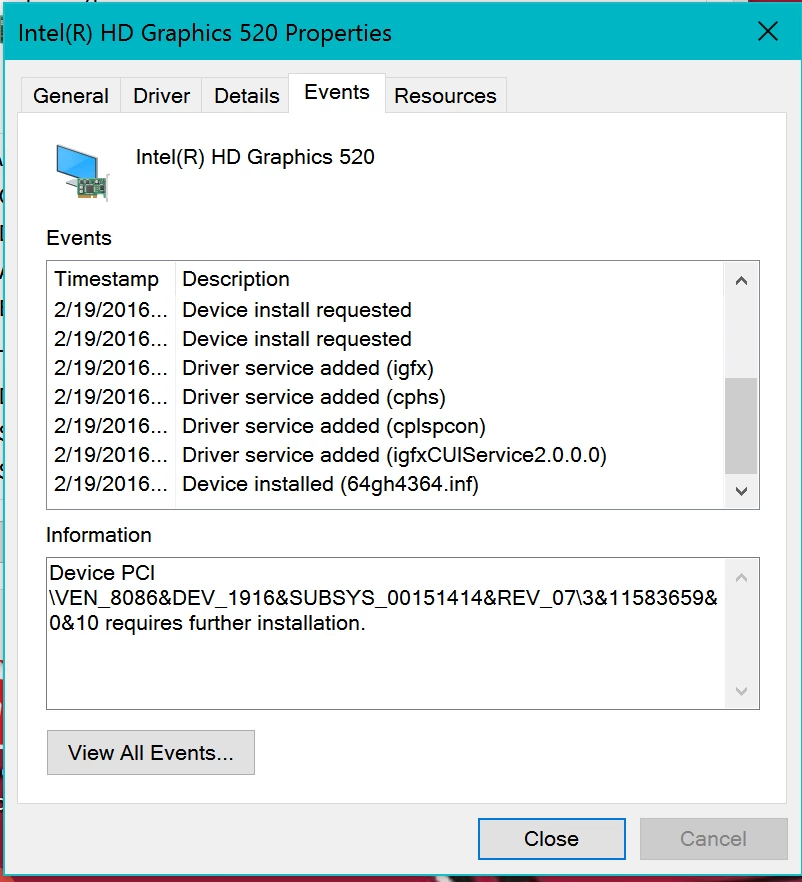Click the events list scroll down arrow
This screenshot has height=882, width=802.
pyautogui.click(x=741, y=491)
